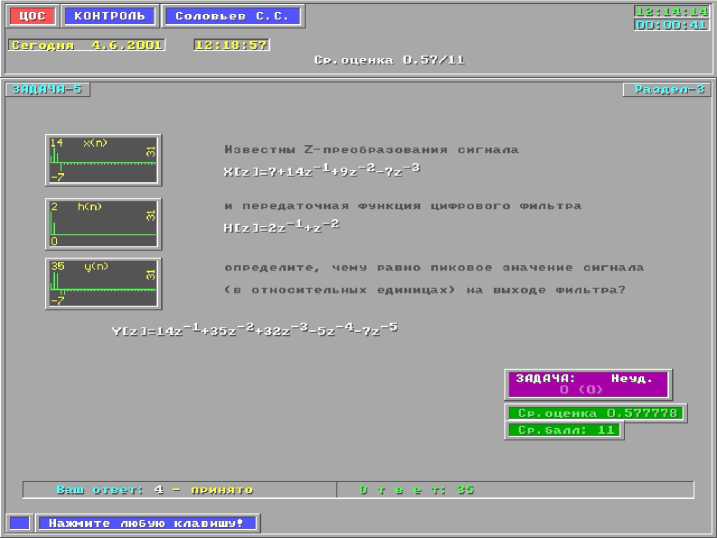
Task: Click the Сегодня 4.6.2001 date field
Action: click(86, 45)
